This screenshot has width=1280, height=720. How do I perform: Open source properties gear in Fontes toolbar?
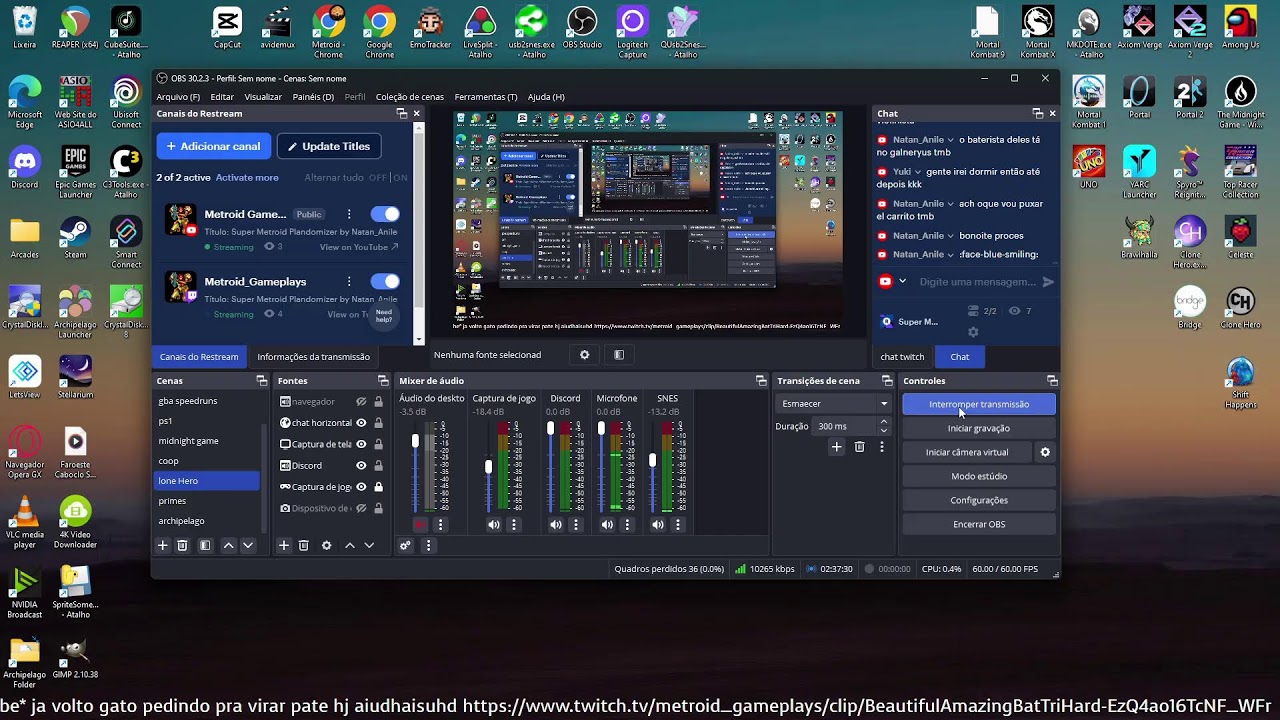pyautogui.click(x=326, y=545)
